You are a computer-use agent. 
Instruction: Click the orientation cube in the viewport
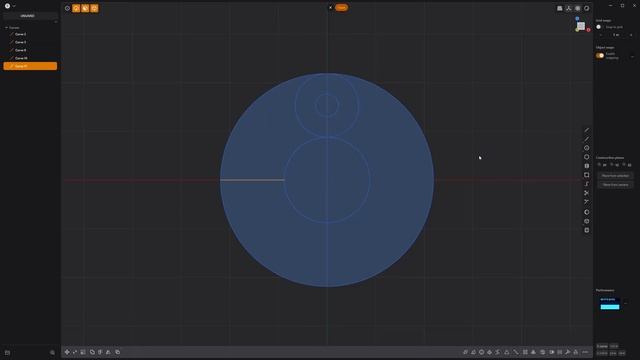tap(581, 26)
